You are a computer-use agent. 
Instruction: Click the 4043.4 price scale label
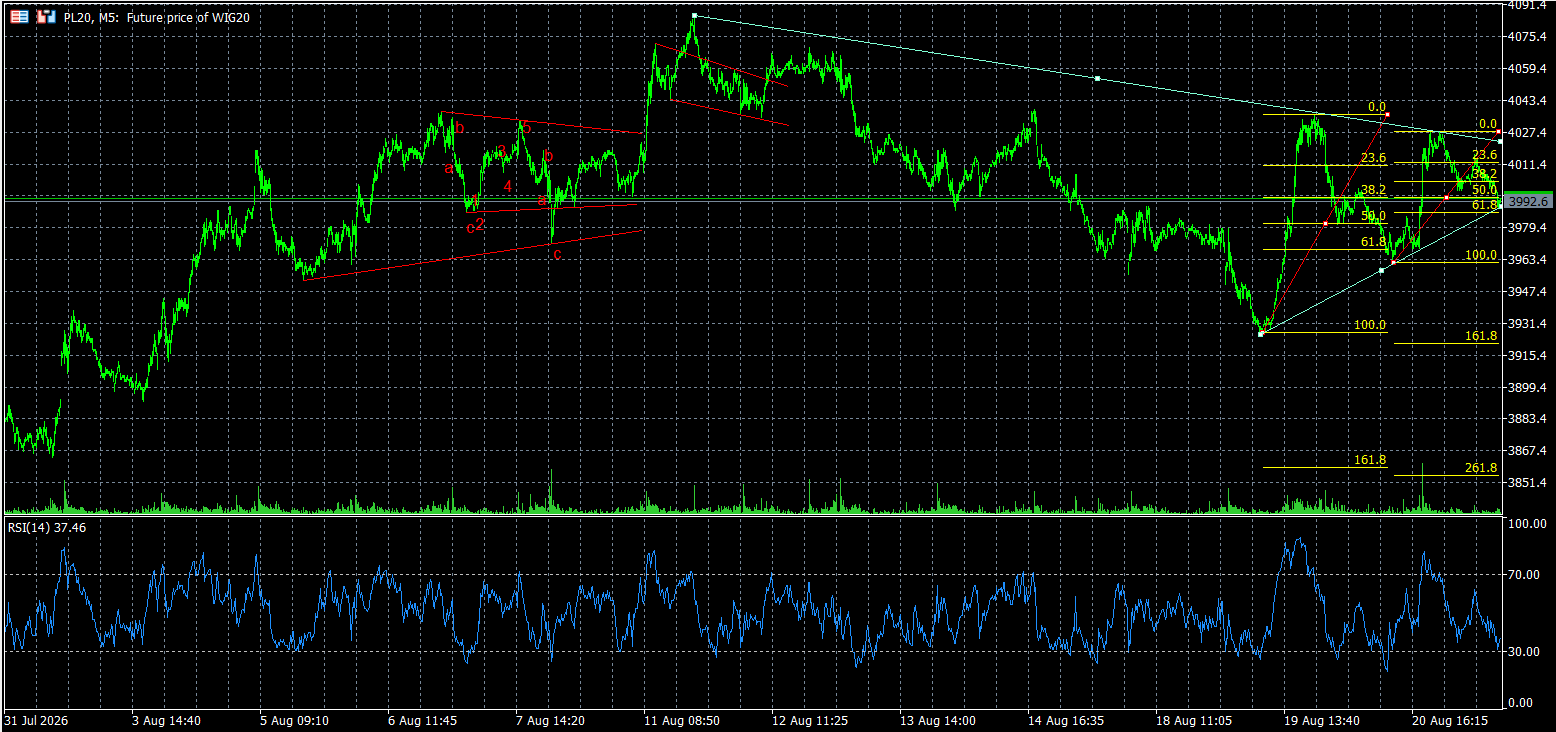click(x=1526, y=101)
